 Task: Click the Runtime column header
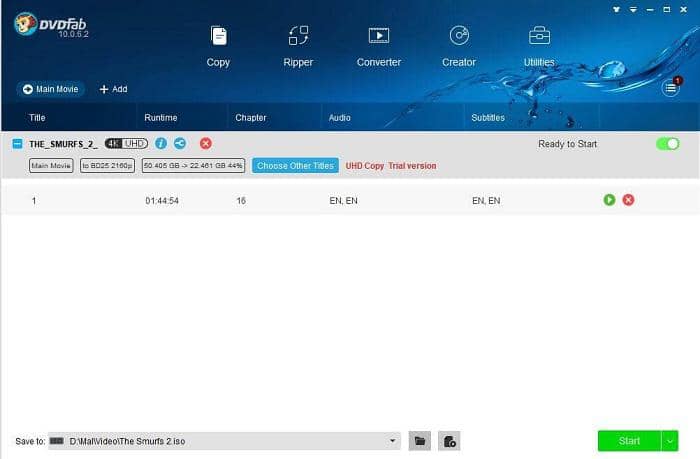[x=161, y=118]
